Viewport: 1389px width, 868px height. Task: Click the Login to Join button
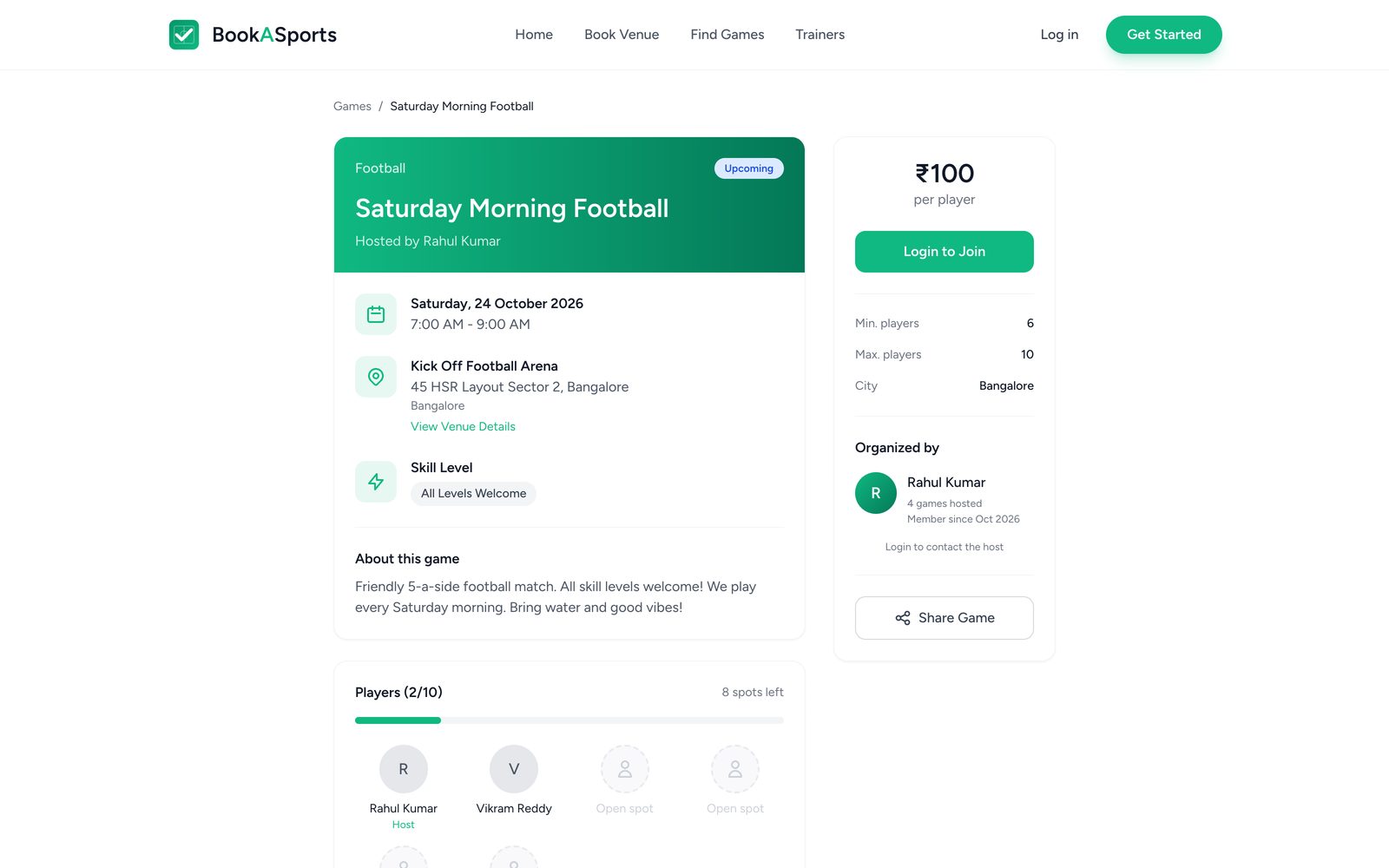coord(945,252)
